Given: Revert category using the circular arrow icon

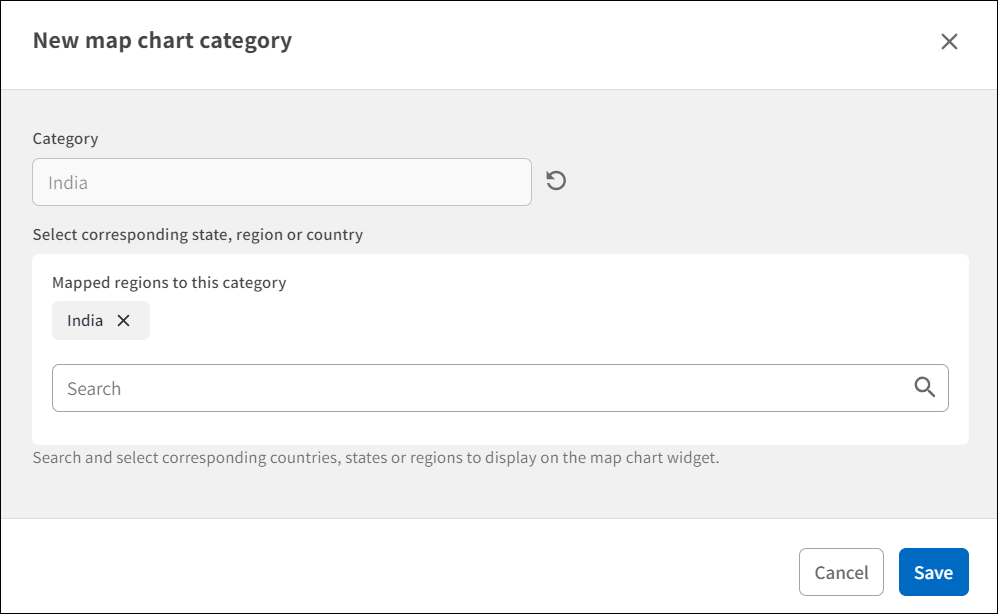Looking at the screenshot, I should click(x=556, y=181).
